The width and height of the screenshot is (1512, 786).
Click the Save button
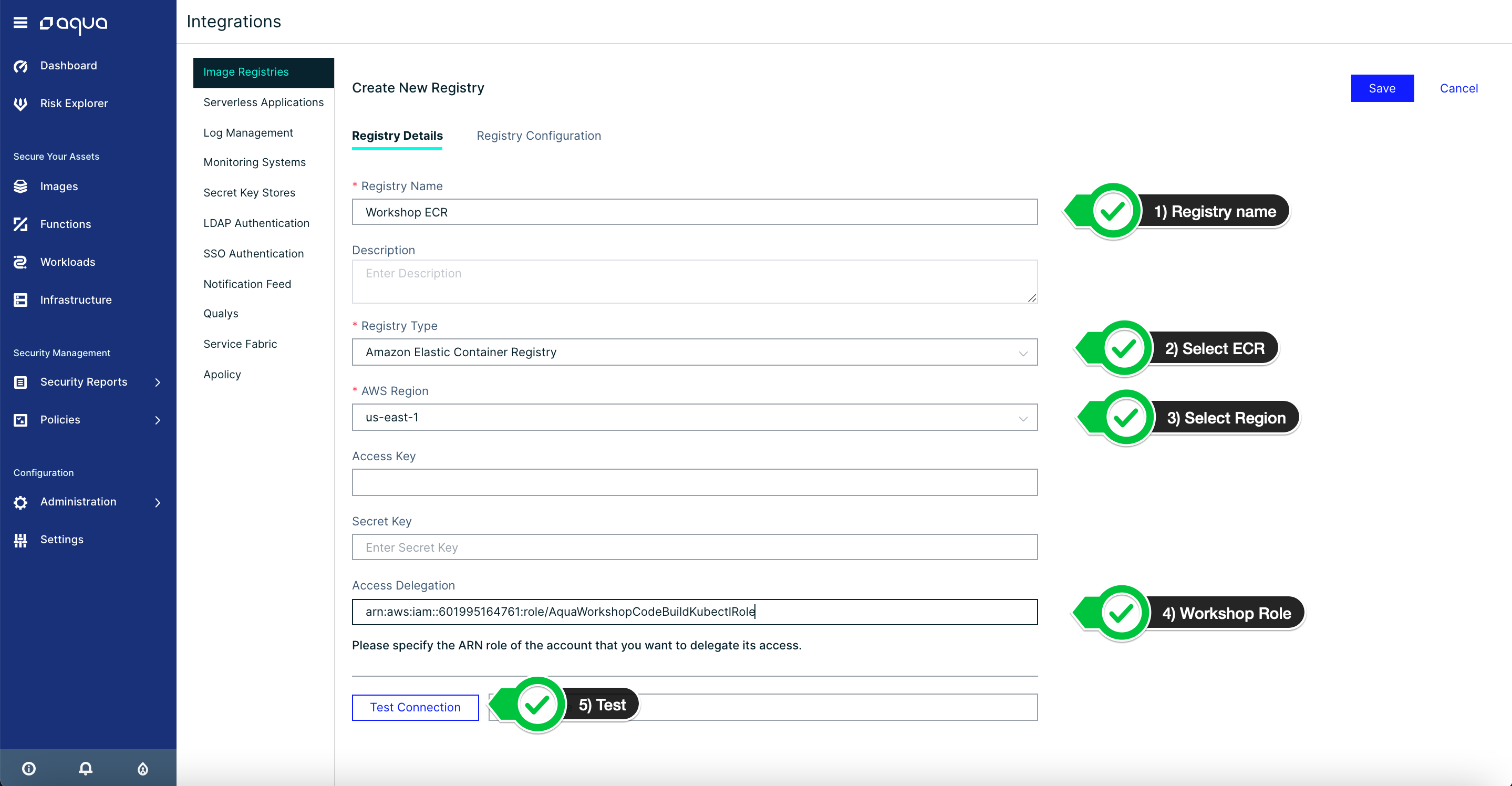[x=1382, y=88]
